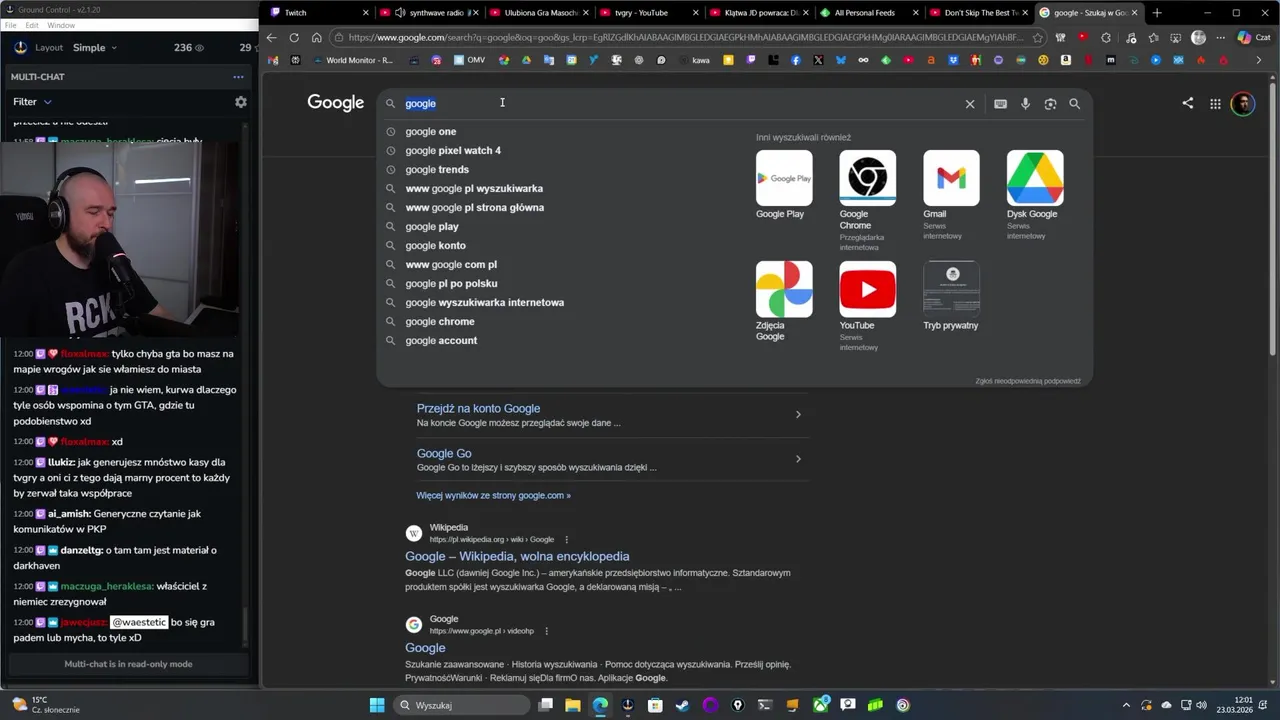This screenshot has width=1280, height=720.
Task: Open search by image (Lens) icon
Action: pyautogui.click(x=1050, y=104)
